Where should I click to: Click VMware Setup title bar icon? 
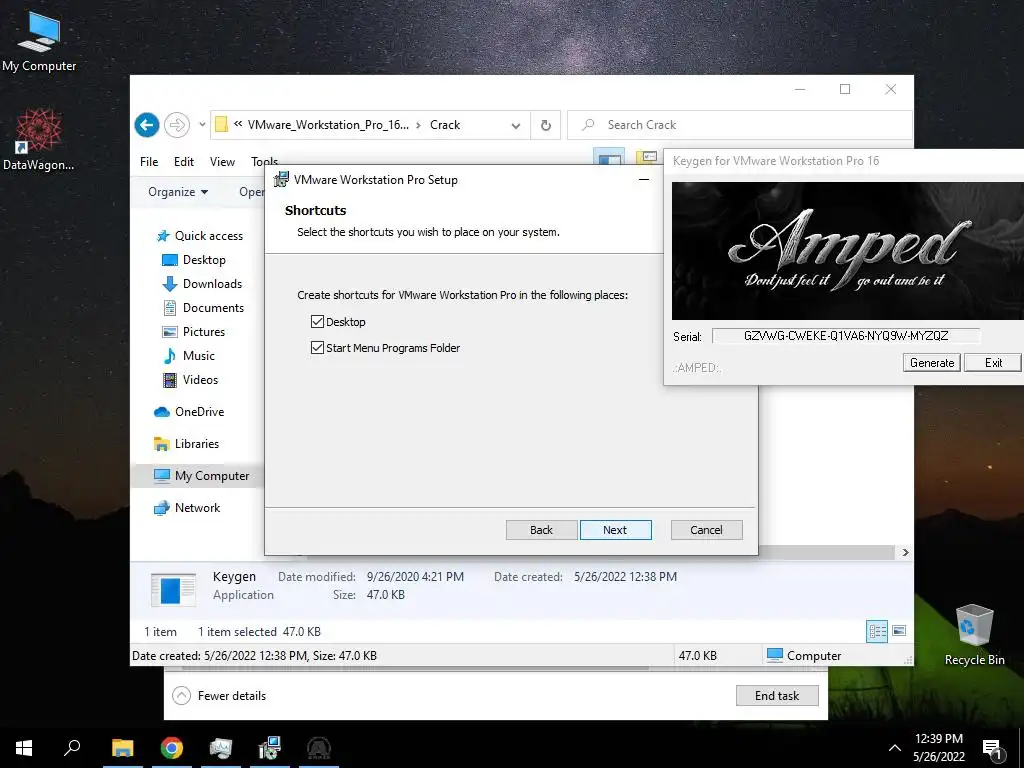point(281,179)
